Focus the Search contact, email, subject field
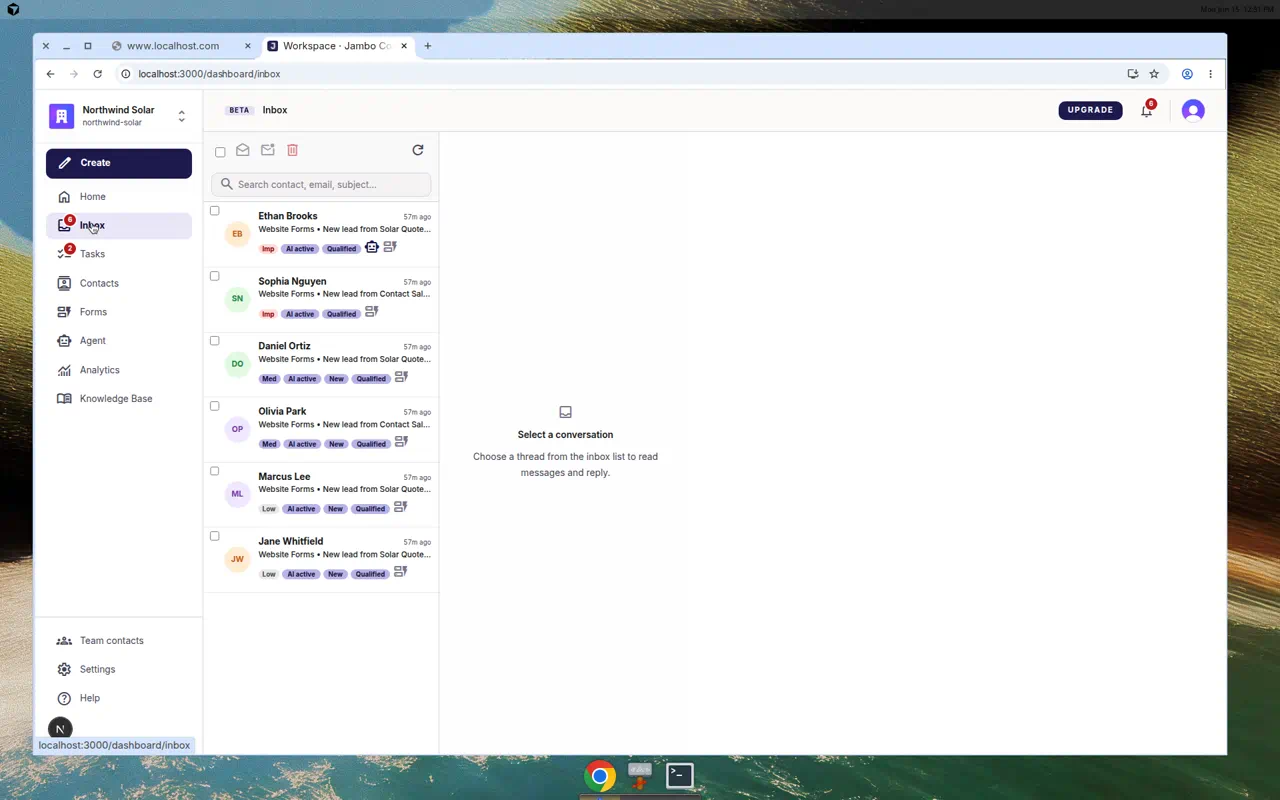The image size is (1280, 800). 321,184
